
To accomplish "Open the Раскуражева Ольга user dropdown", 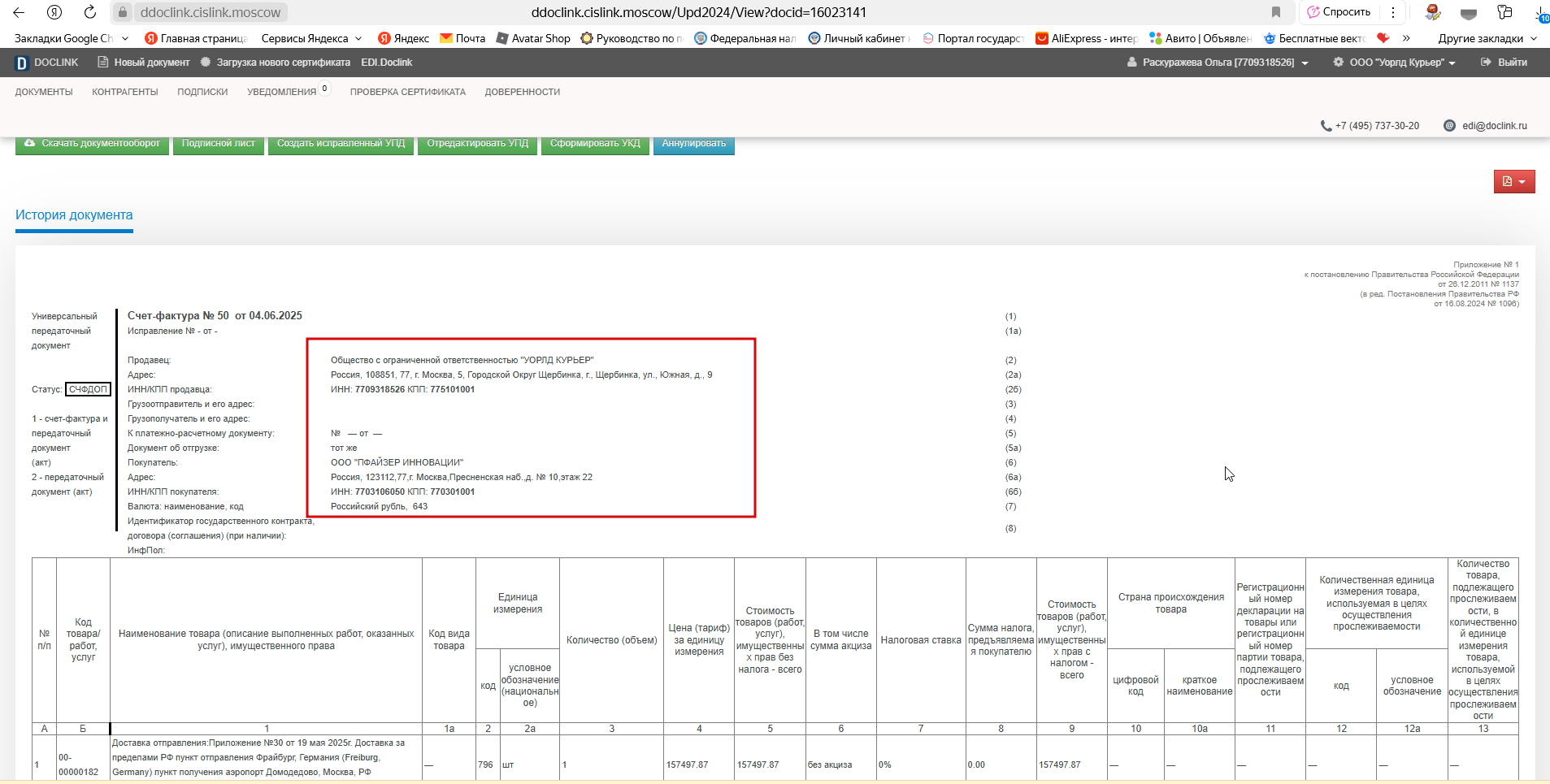I will pos(1218,63).
